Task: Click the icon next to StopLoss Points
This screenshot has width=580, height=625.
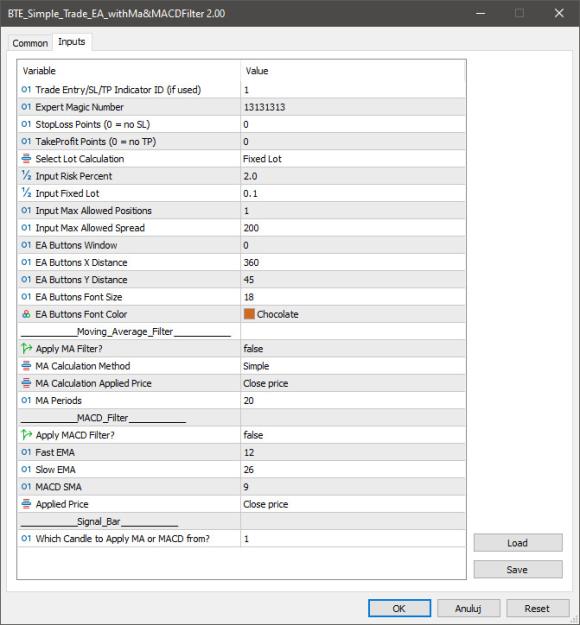Action: (x=26, y=124)
